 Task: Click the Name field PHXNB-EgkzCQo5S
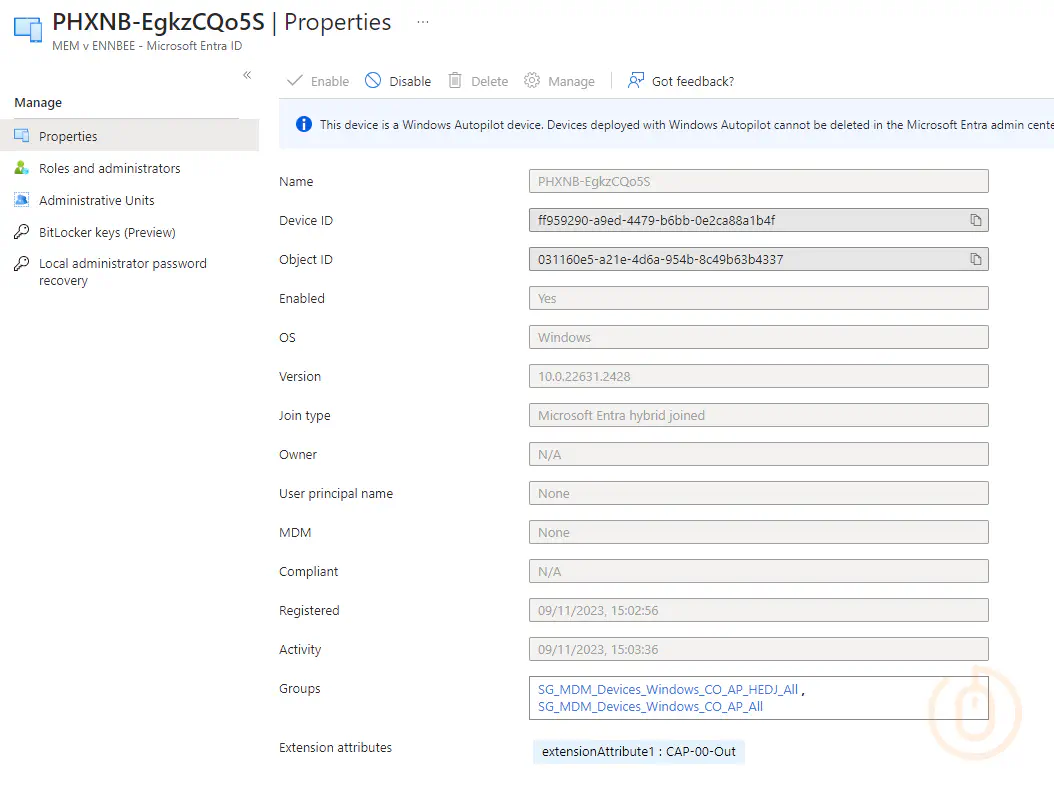click(x=758, y=182)
